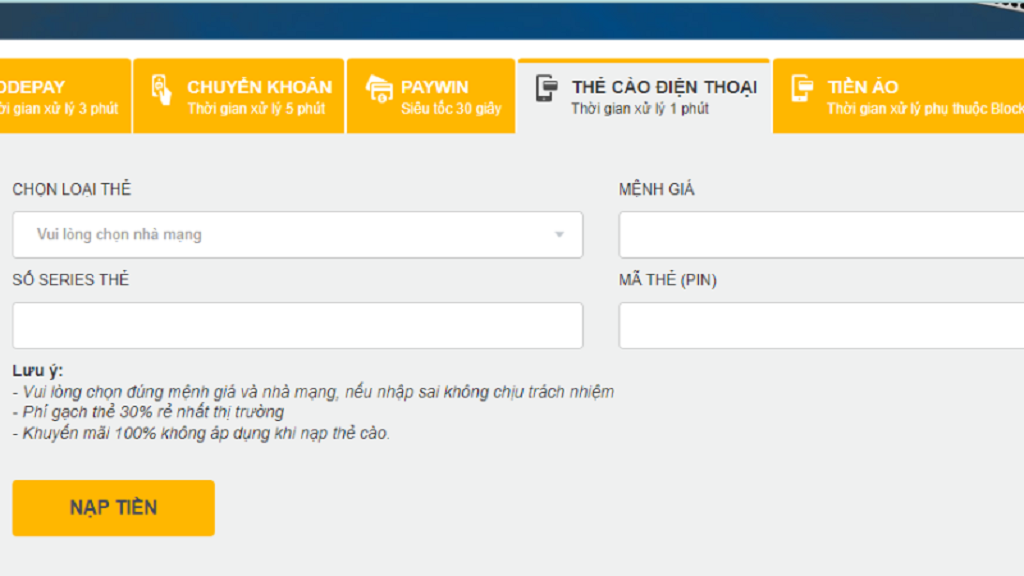This screenshot has height=576, width=1024.
Task: Click the 'Mệnh Giá' field label
Action: (656, 189)
